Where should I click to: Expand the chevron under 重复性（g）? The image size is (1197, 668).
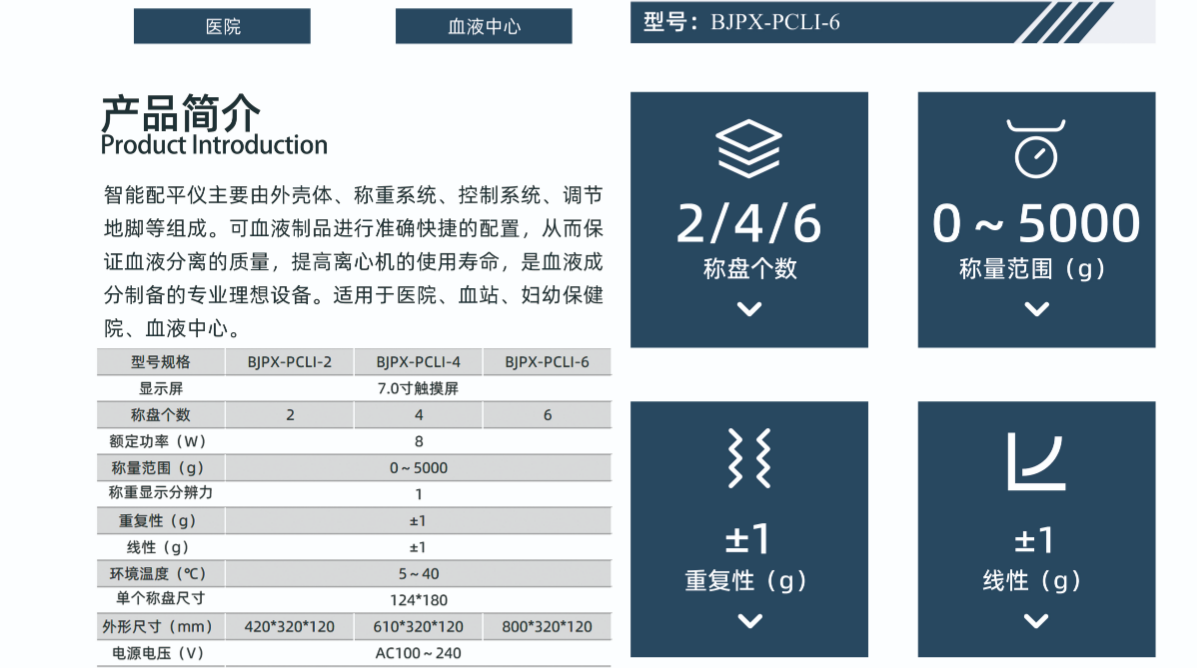(x=749, y=621)
